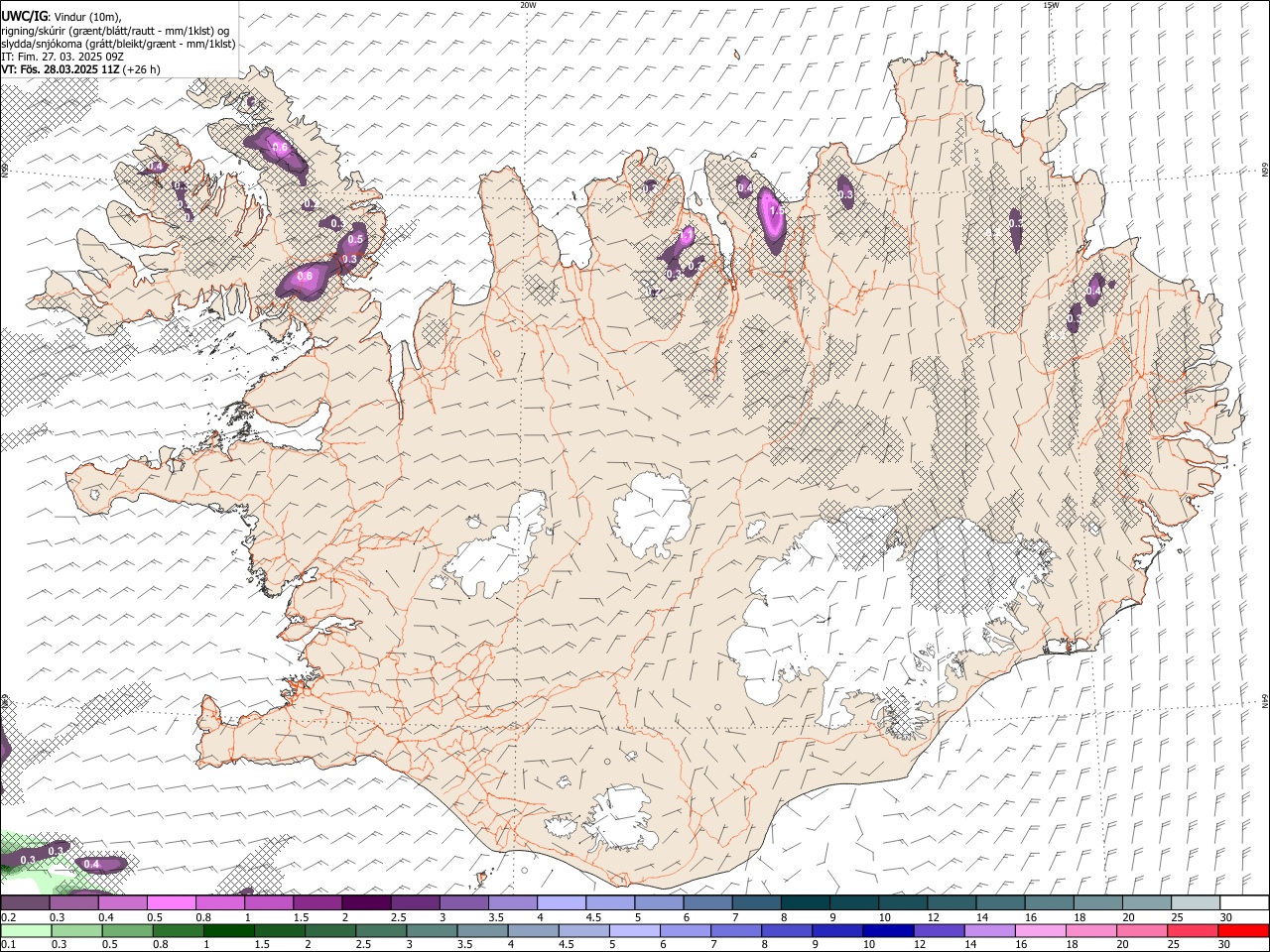Pick the top-row swatch between 12 and 14
The height and width of the screenshot is (952, 1270).
(952, 902)
